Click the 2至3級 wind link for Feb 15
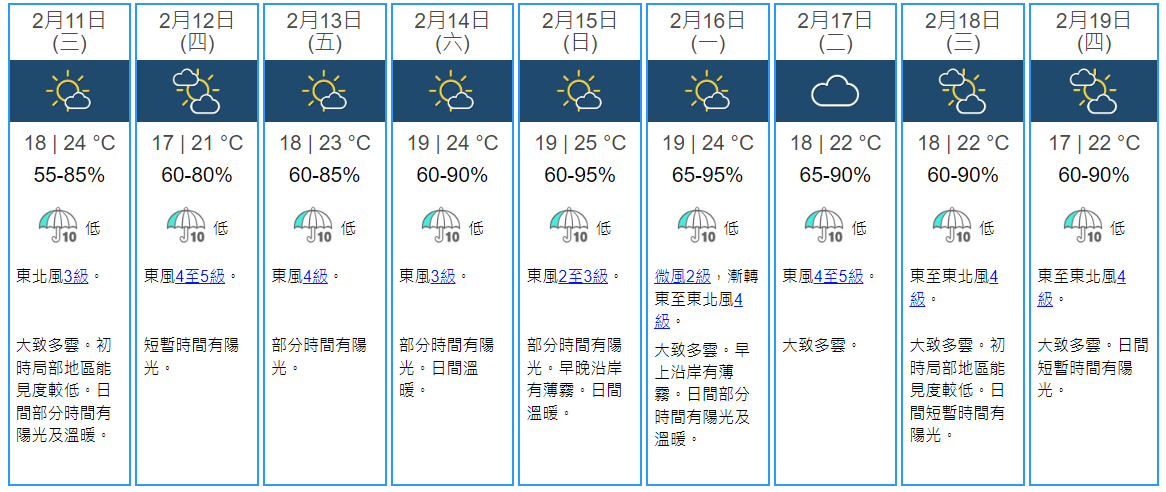This screenshot has width=1166, height=492. (x=582, y=276)
